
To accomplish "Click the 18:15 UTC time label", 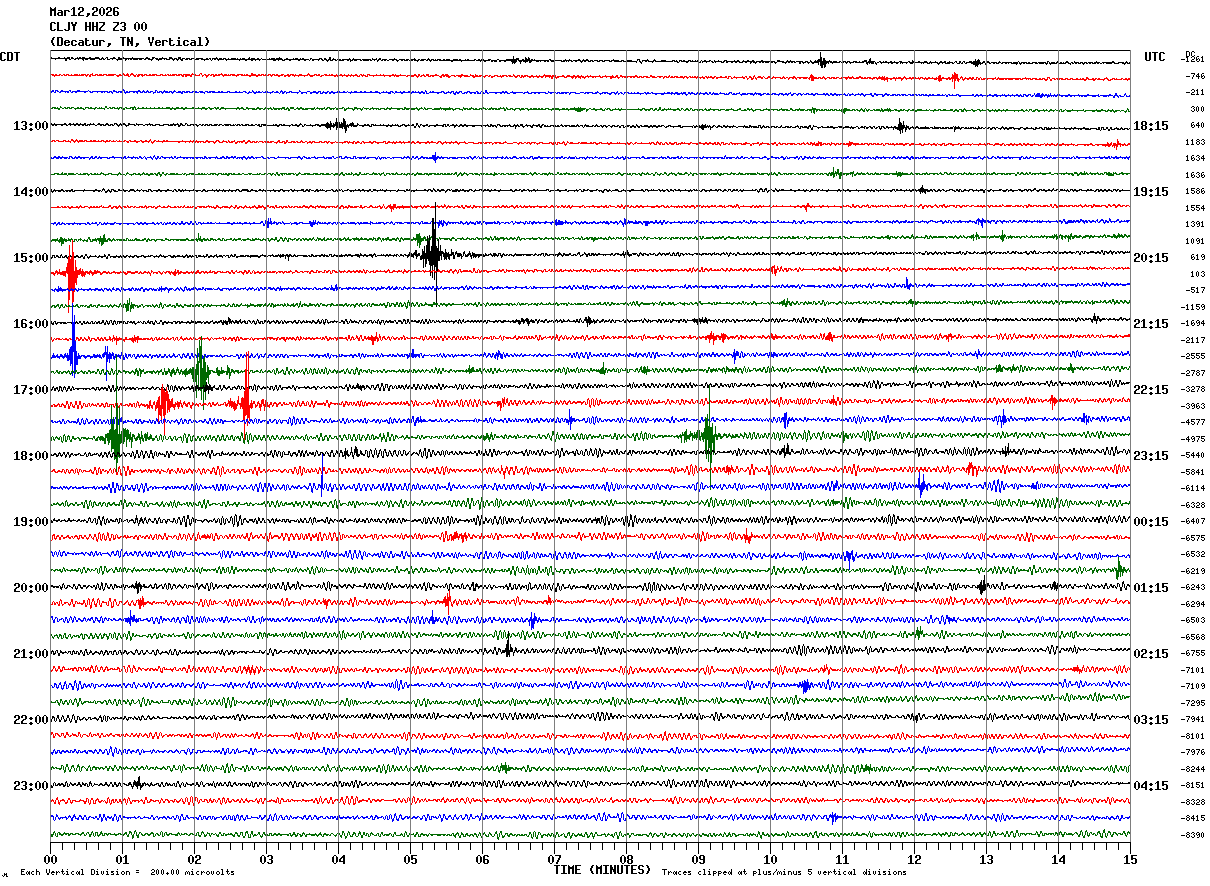I will (1151, 126).
